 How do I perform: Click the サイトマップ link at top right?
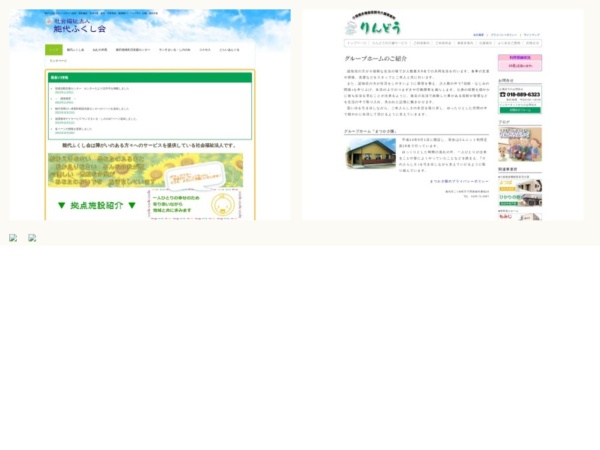533,34
